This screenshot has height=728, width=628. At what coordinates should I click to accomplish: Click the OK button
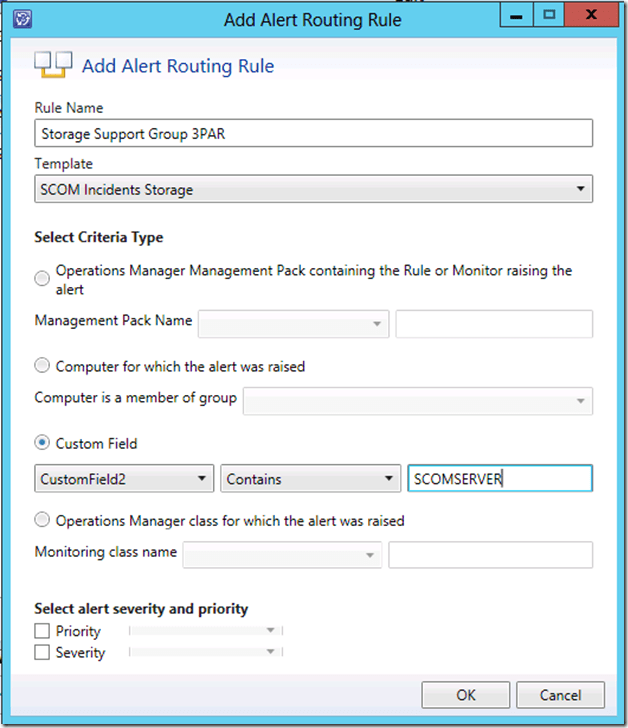click(x=465, y=695)
